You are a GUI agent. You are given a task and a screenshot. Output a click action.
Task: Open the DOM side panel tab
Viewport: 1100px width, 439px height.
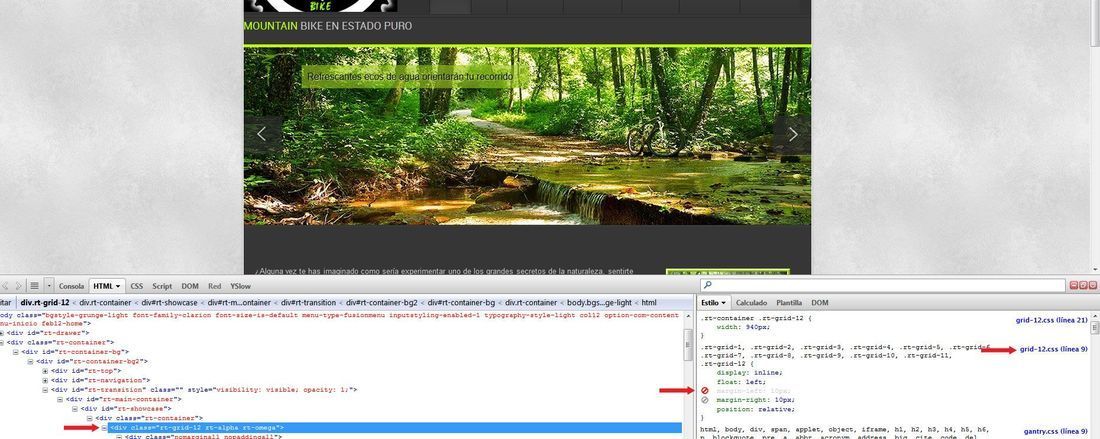(820, 303)
